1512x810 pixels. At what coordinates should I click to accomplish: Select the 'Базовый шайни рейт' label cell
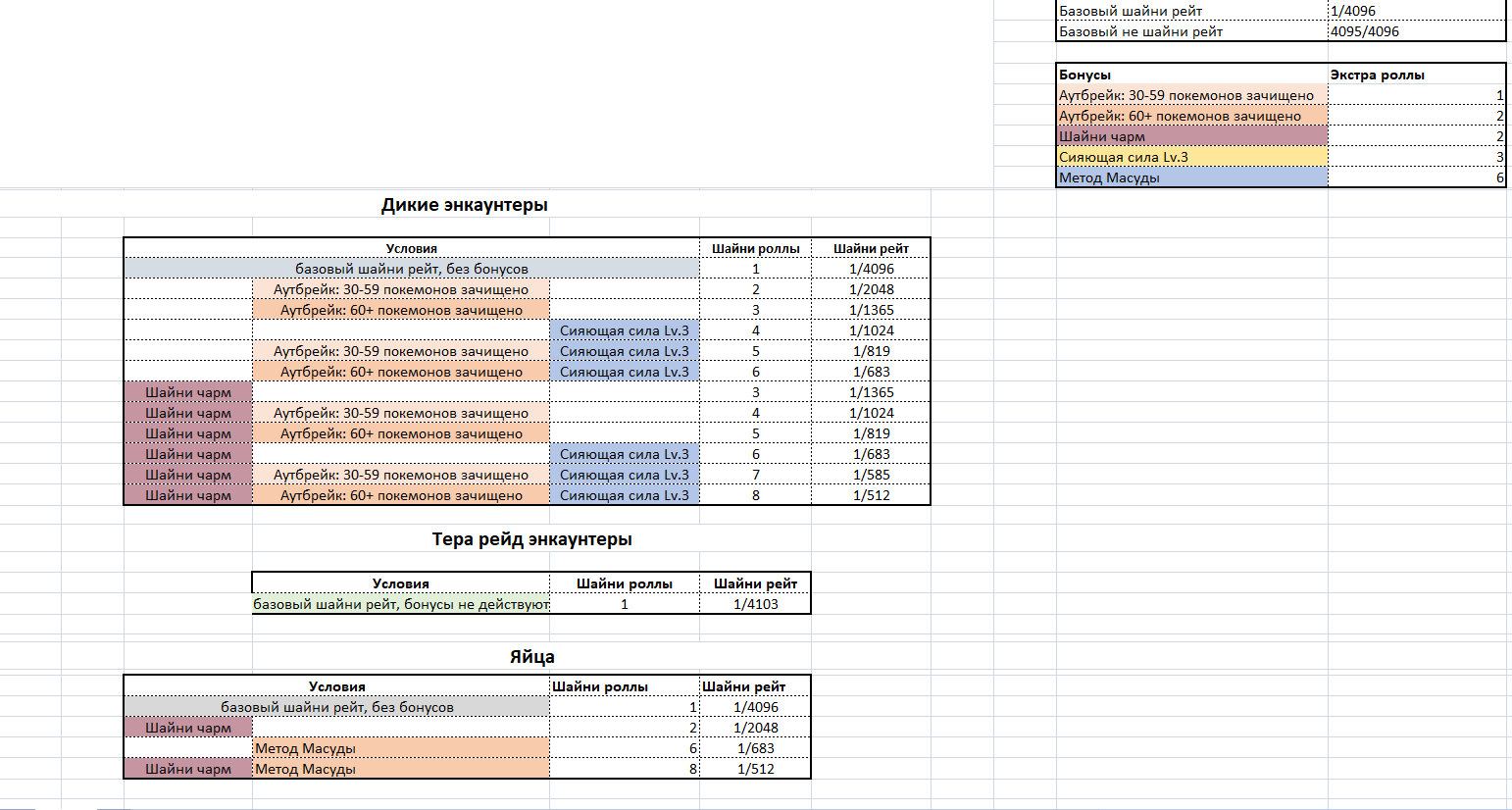click(x=1191, y=11)
